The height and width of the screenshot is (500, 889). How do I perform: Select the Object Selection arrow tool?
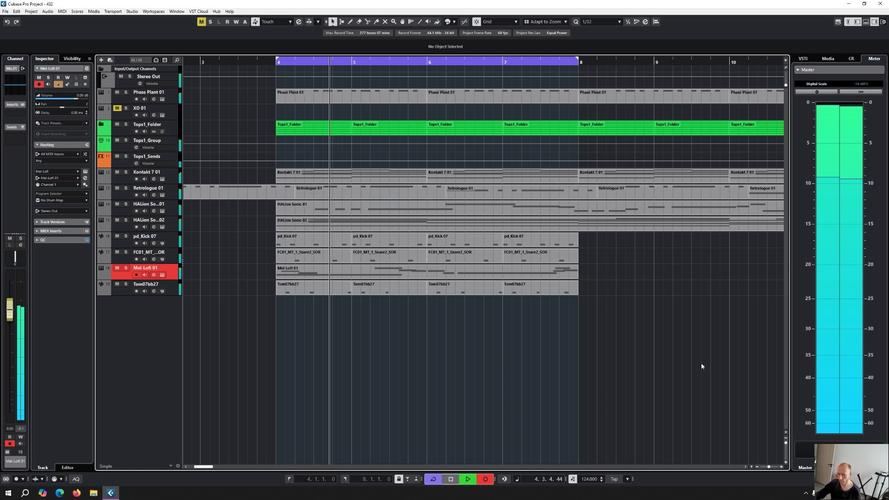[332, 21]
